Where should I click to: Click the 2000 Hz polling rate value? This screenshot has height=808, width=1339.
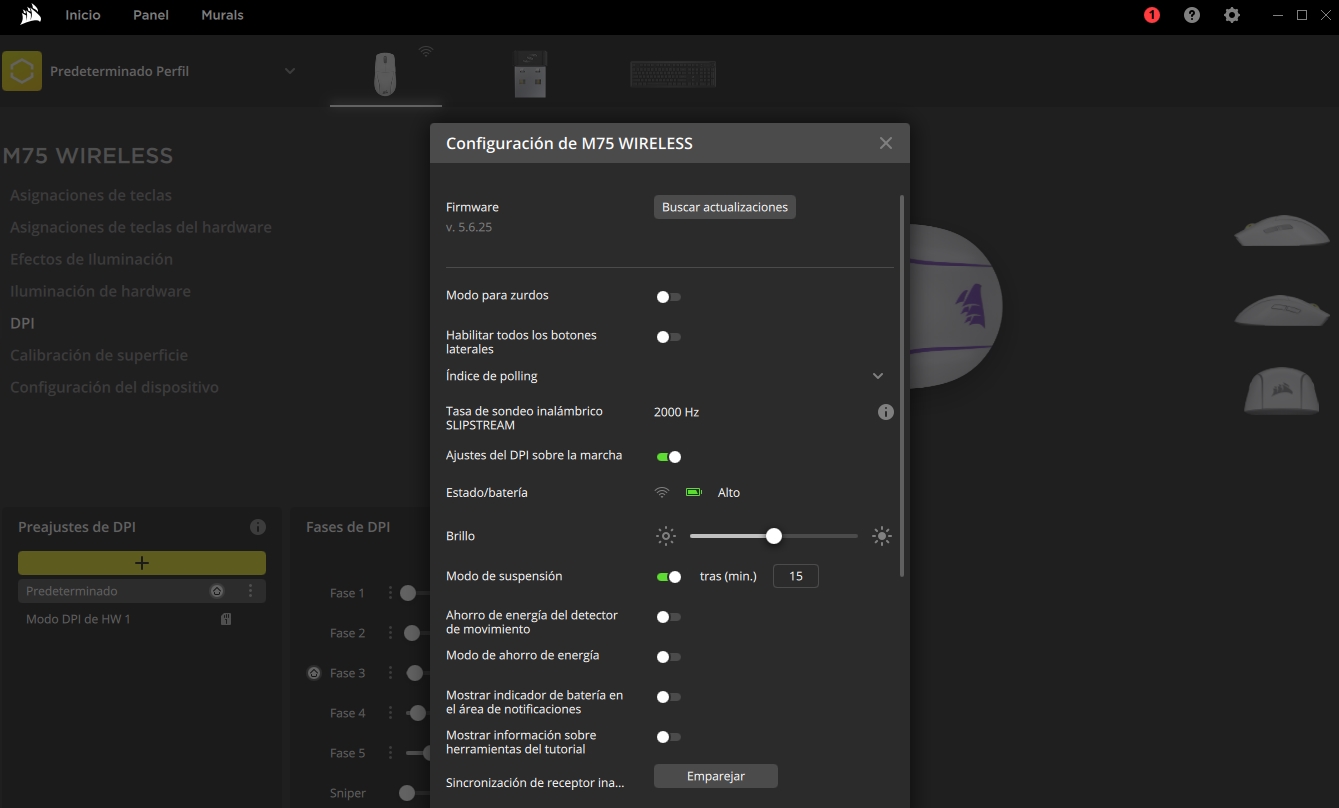click(676, 412)
